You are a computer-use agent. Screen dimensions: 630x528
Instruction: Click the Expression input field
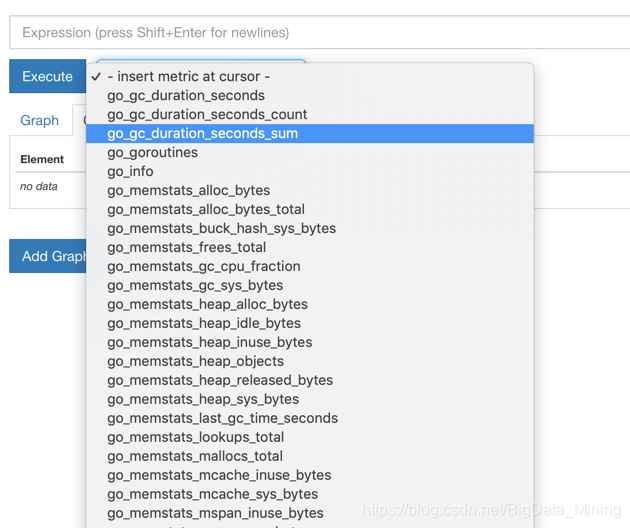click(319, 33)
